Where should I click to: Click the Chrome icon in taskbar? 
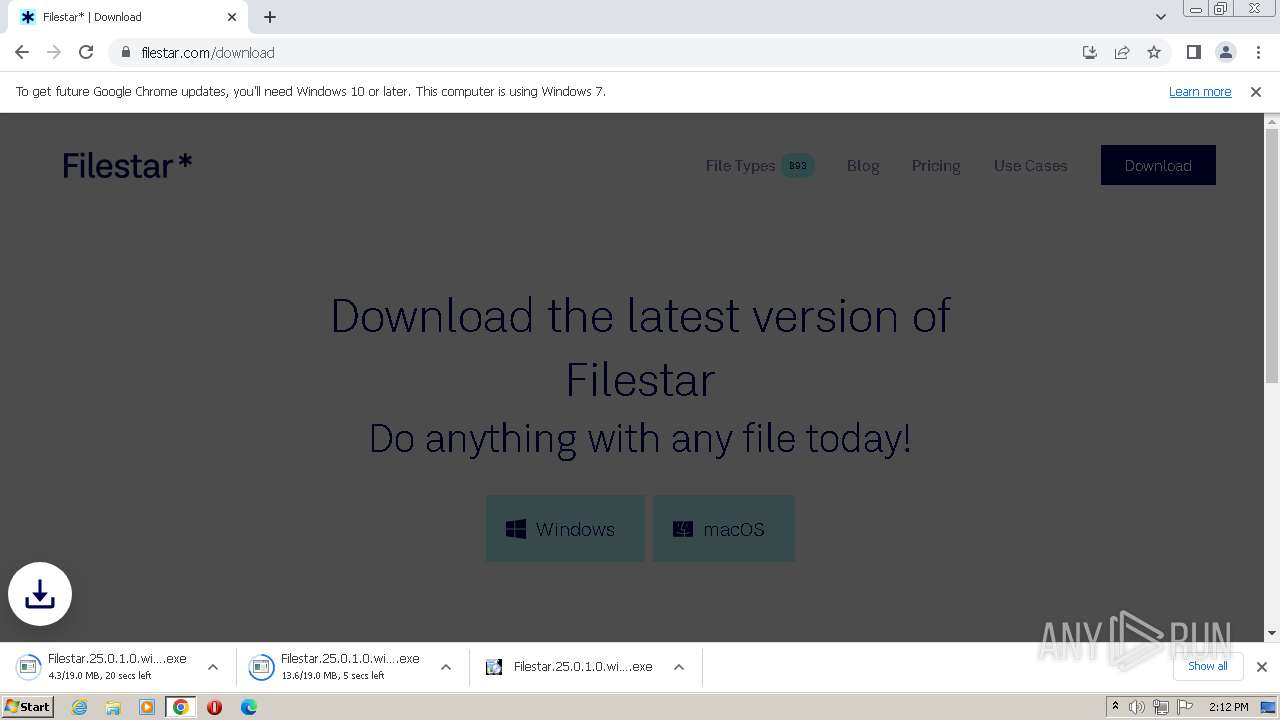click(x=181, y=707)
